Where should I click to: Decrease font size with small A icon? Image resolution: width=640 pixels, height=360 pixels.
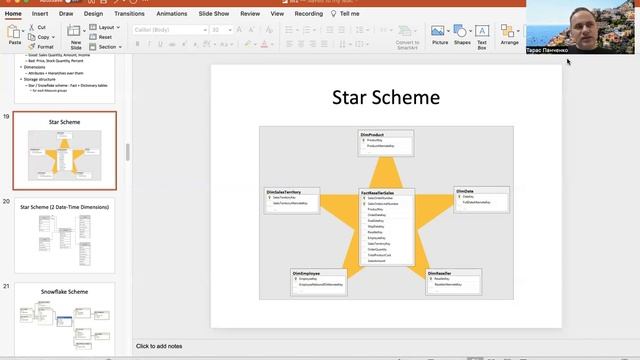251,30
